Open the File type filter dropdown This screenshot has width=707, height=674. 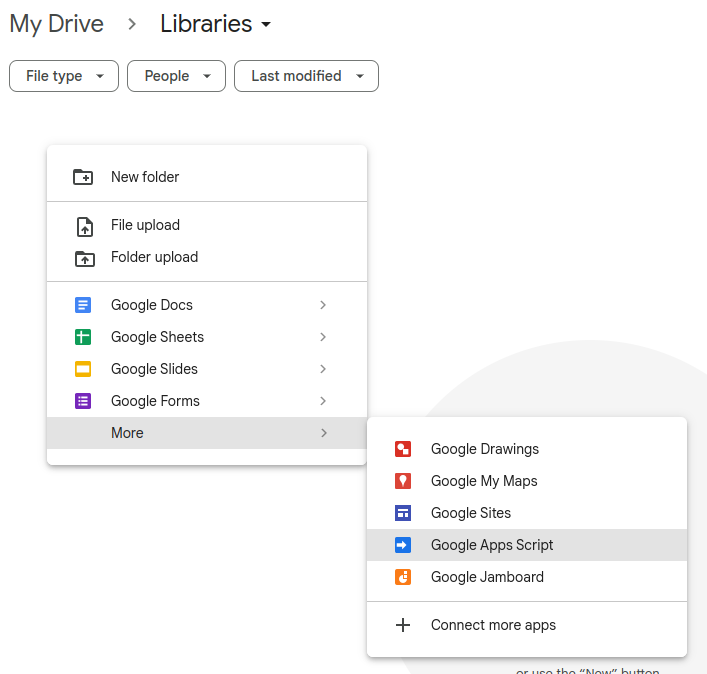tap(64, 76)
